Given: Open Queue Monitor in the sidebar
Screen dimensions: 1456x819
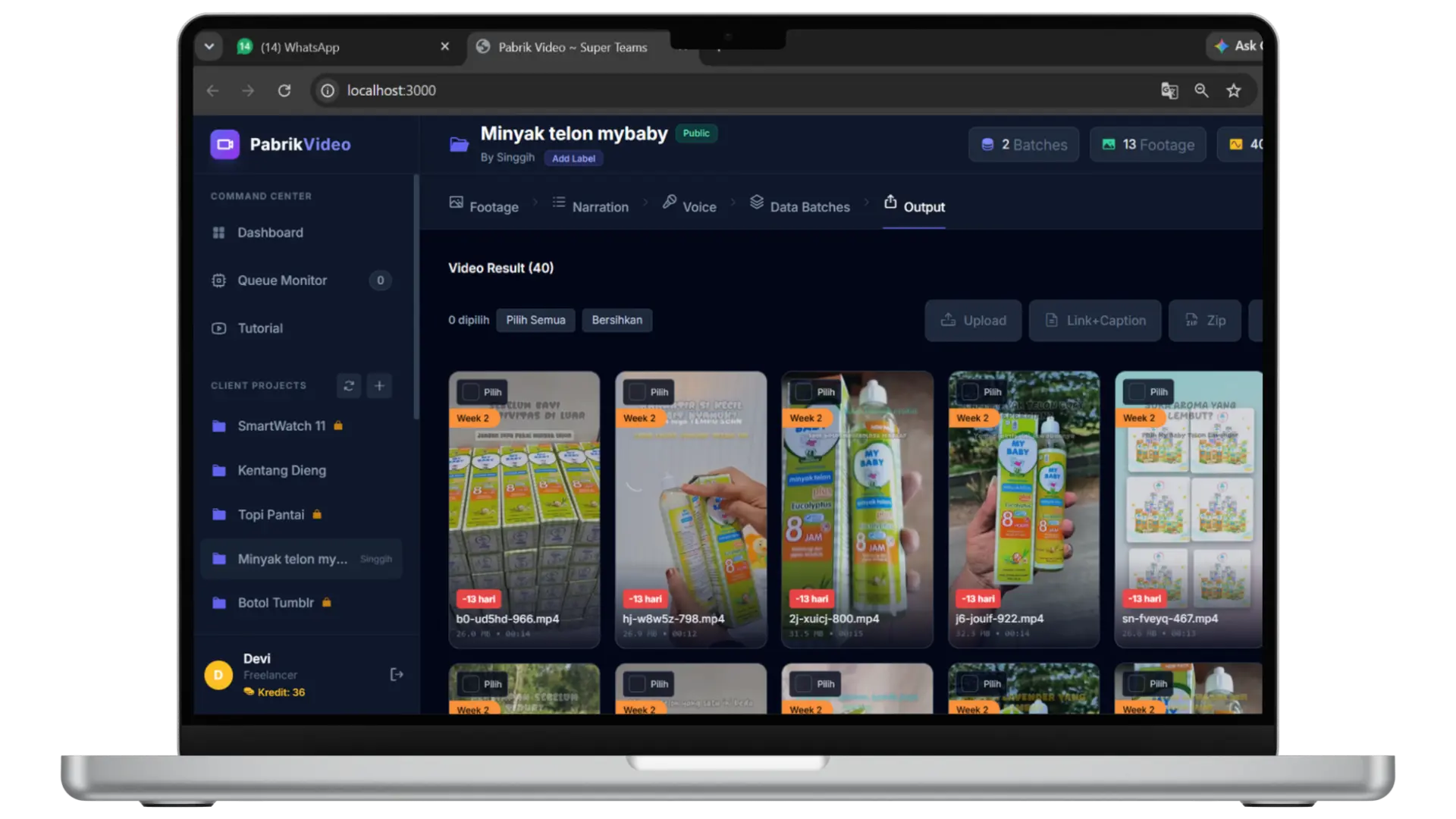Looking at the screenshot, I should point(302,280).
